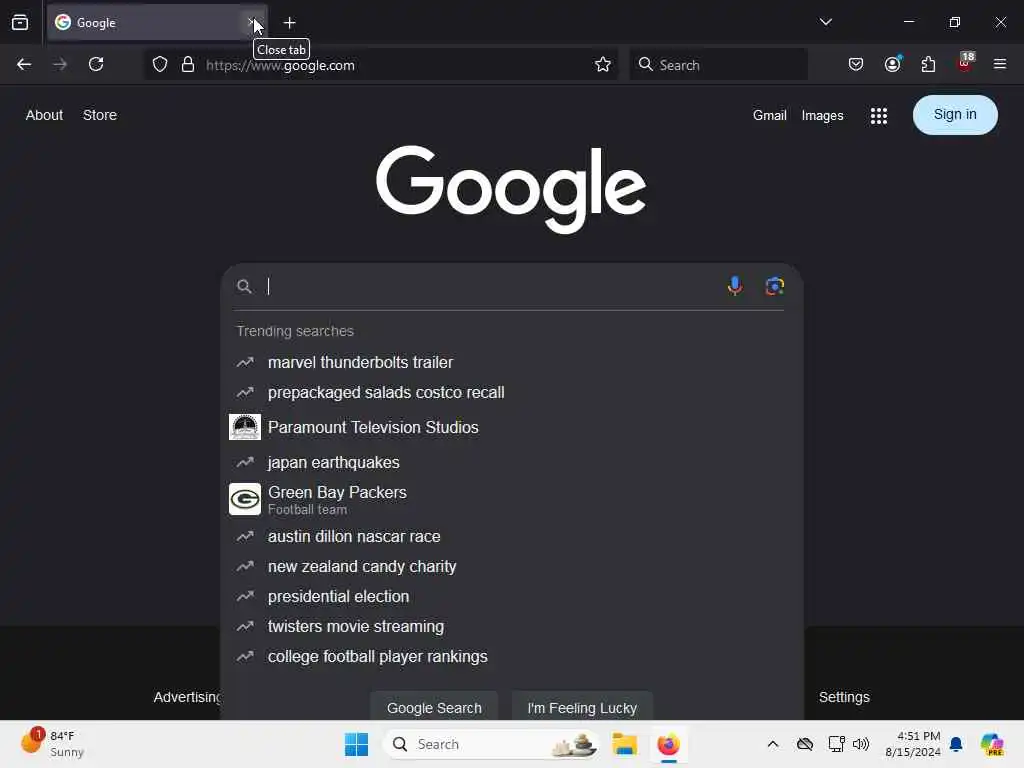Launch Copilot preview from taskbar

(991, 744)
